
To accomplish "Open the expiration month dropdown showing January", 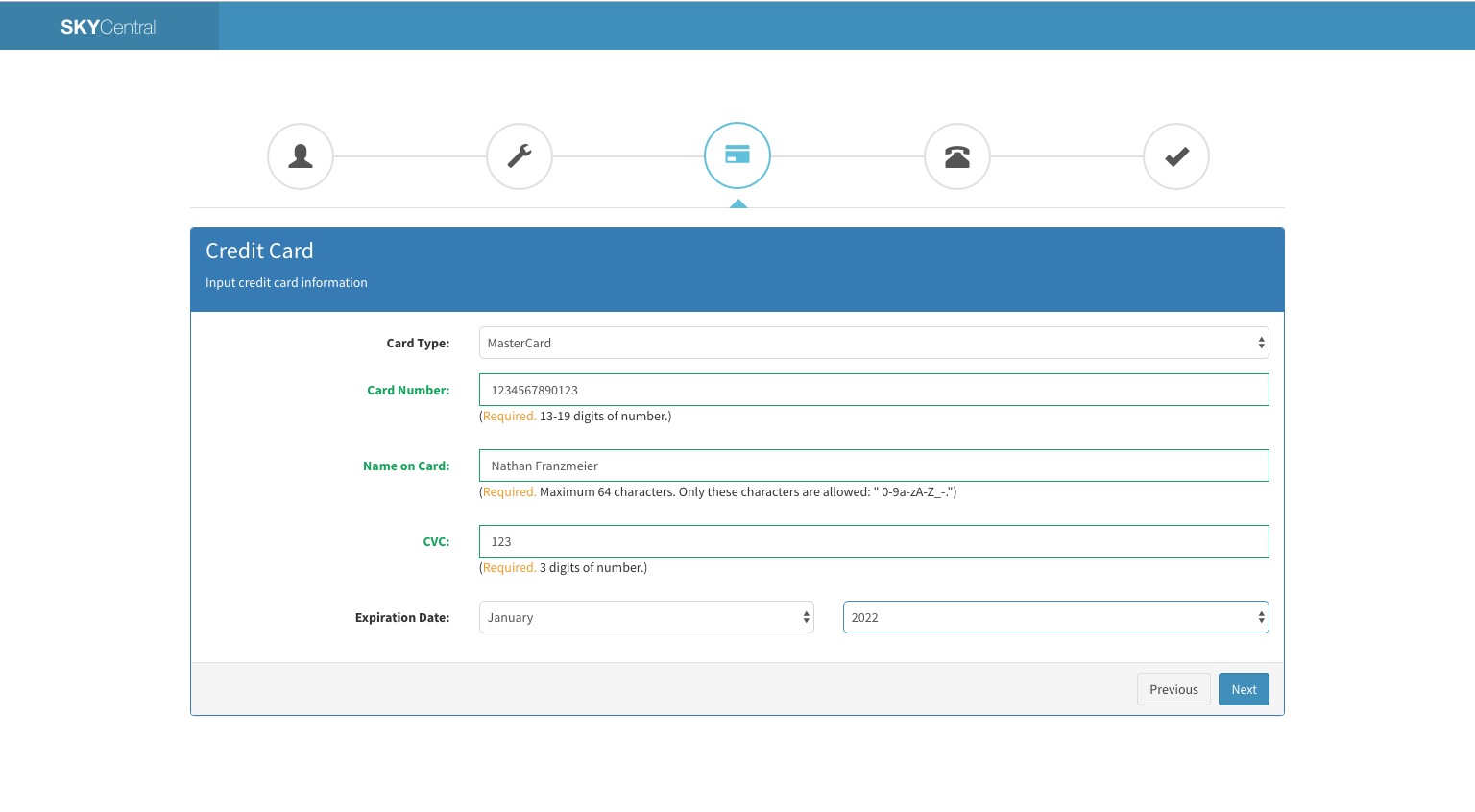I will click(x=646, y=617).
